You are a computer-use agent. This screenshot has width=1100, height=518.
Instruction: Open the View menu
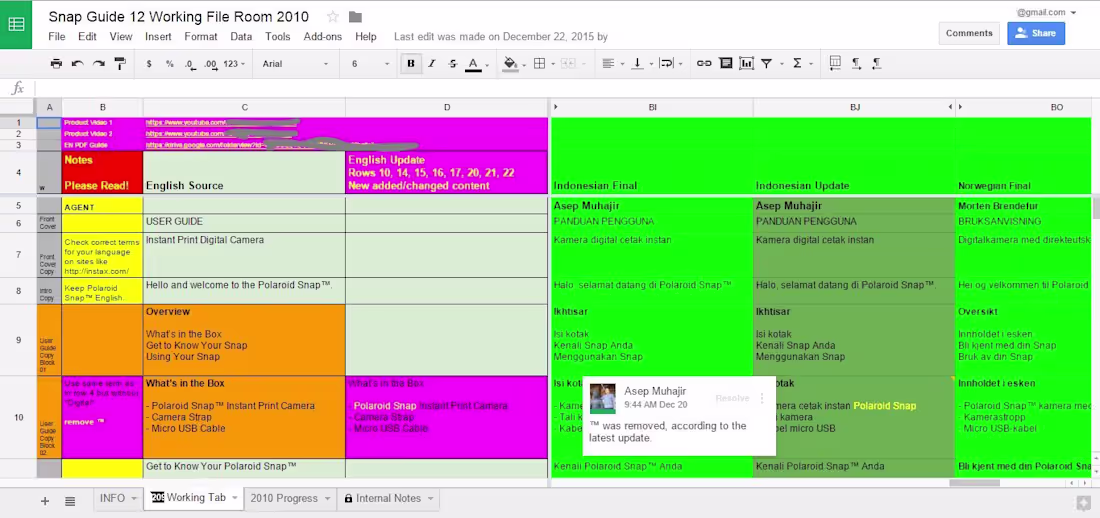121,36
